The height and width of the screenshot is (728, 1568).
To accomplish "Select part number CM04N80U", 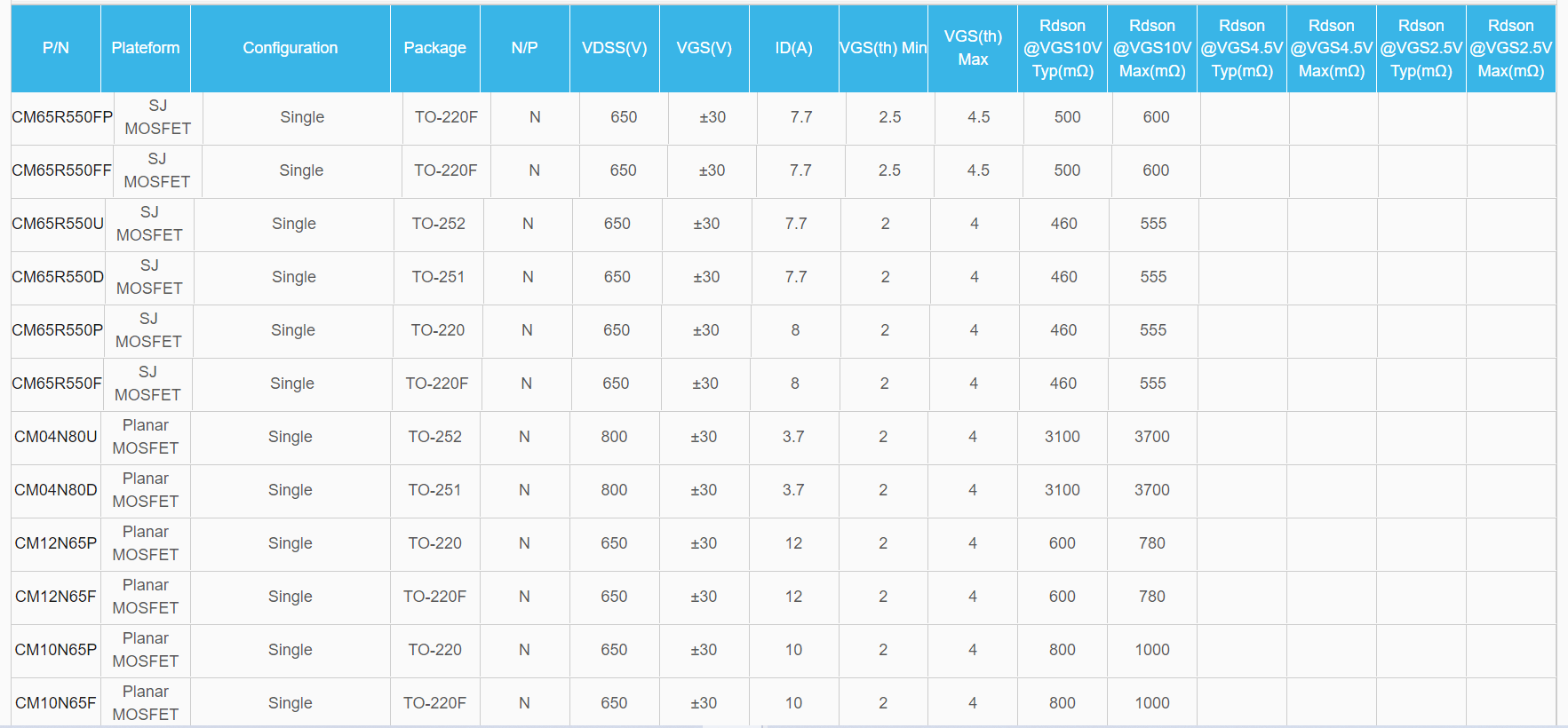I will pyautogui.click(x=56, y=437).
